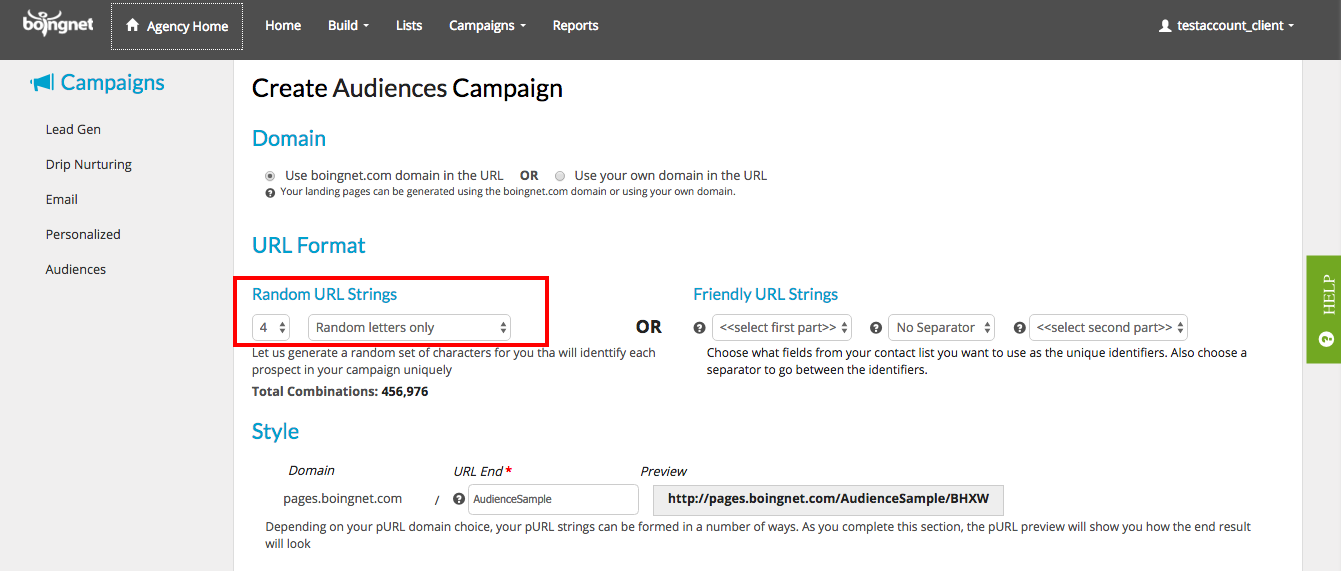Open the Random letters only dropdown
Image resolution: width=1341 pixels, height=571 pixels.
click(410, 327)
